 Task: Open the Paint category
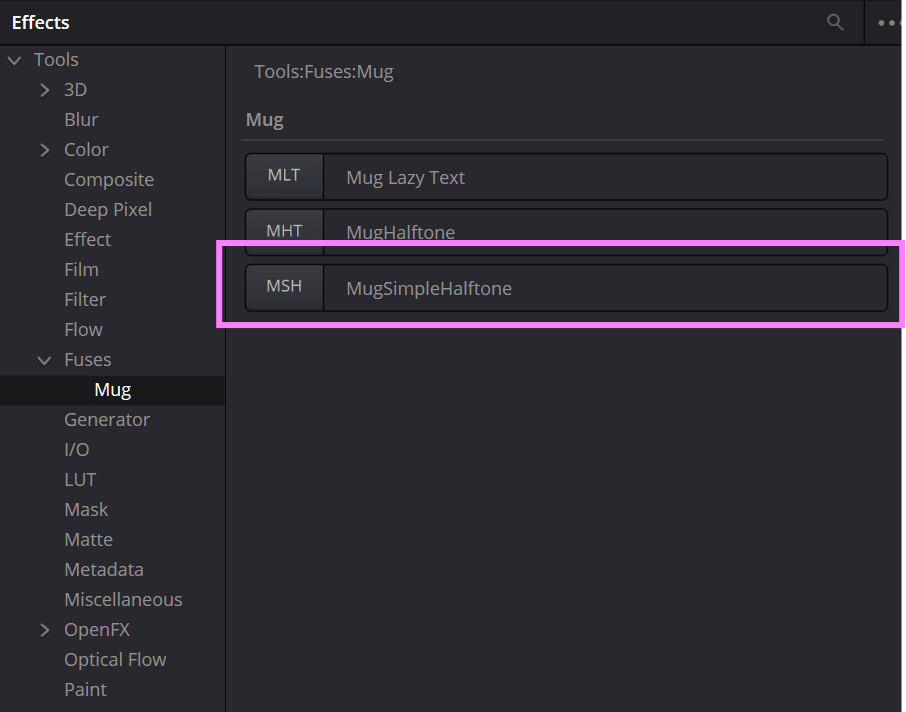click(x=86, y=690)
